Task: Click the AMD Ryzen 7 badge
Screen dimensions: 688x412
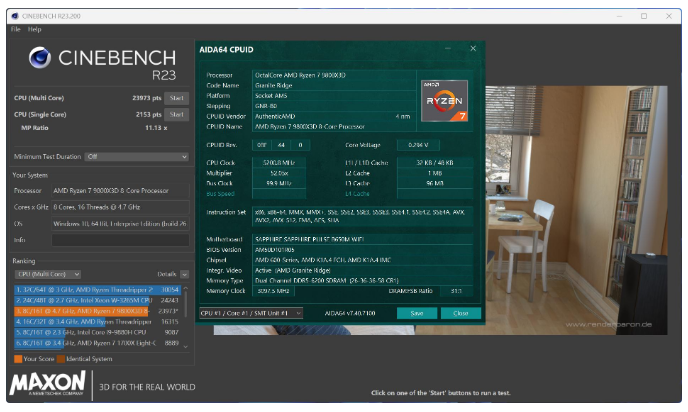Action: [444, 98]
